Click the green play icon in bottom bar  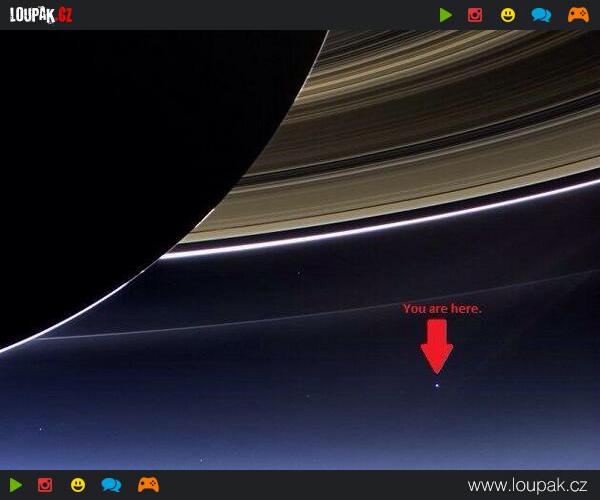[15, 485]
